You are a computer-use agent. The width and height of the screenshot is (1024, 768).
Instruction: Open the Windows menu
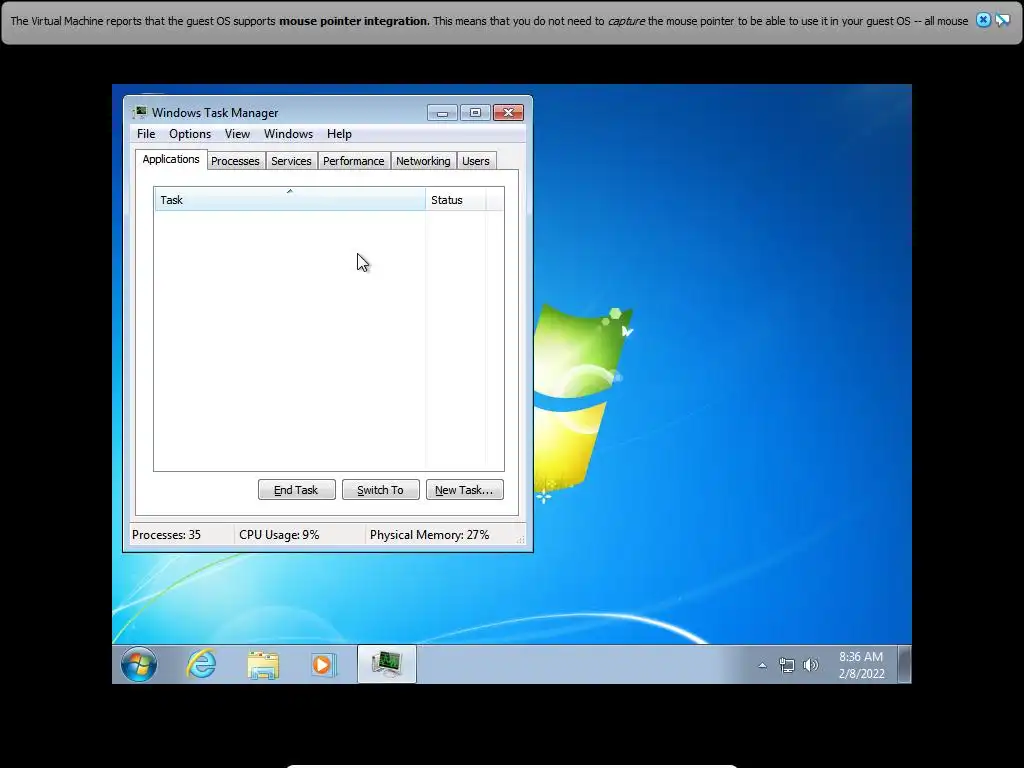coord(288,134)
